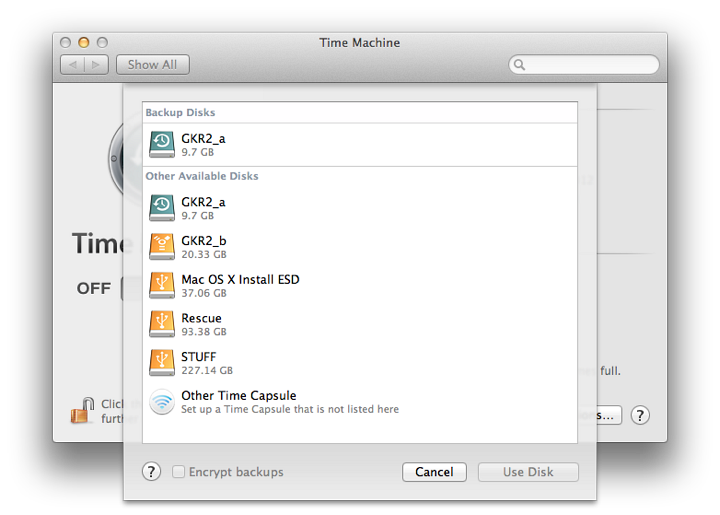Viewport: 720px width, 515px height.
Task: Click the Other Time Capsule Wi-Fi icon
Action: (x=162, y=402)
